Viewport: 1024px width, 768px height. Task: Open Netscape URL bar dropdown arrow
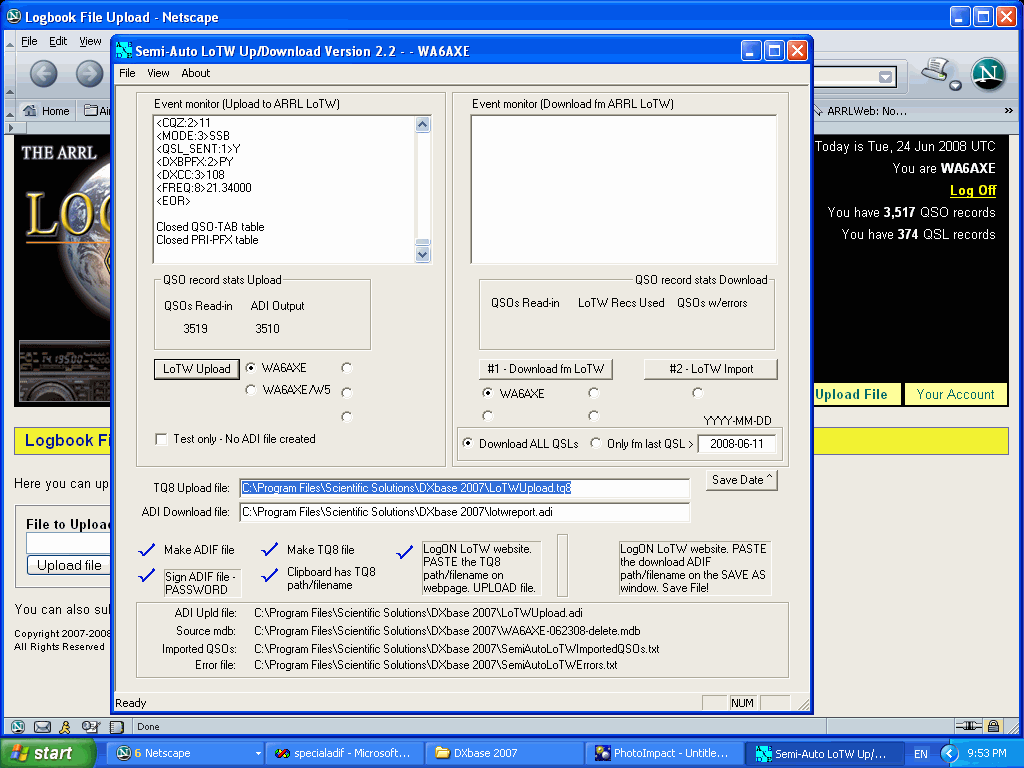(885, 77)
